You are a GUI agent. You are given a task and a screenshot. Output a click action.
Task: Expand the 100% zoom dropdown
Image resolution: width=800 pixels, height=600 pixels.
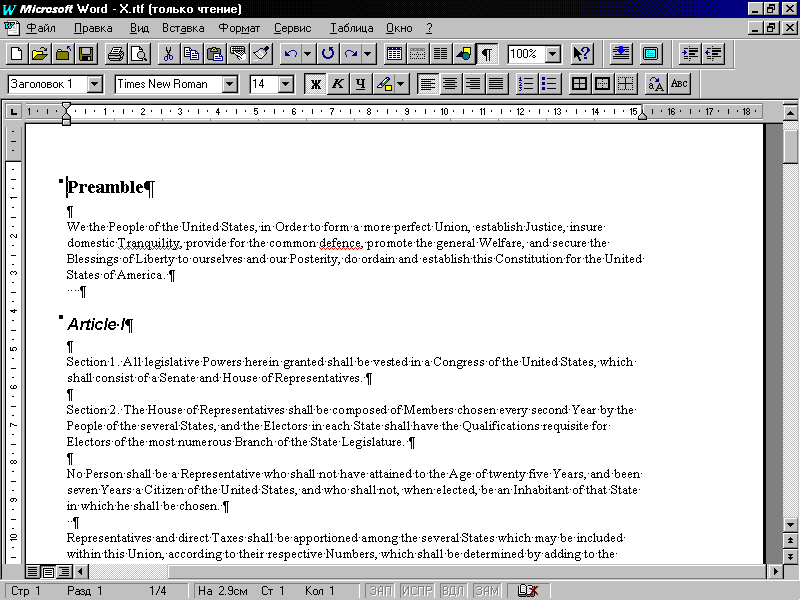pyautogui.click(x=553, y=54)
